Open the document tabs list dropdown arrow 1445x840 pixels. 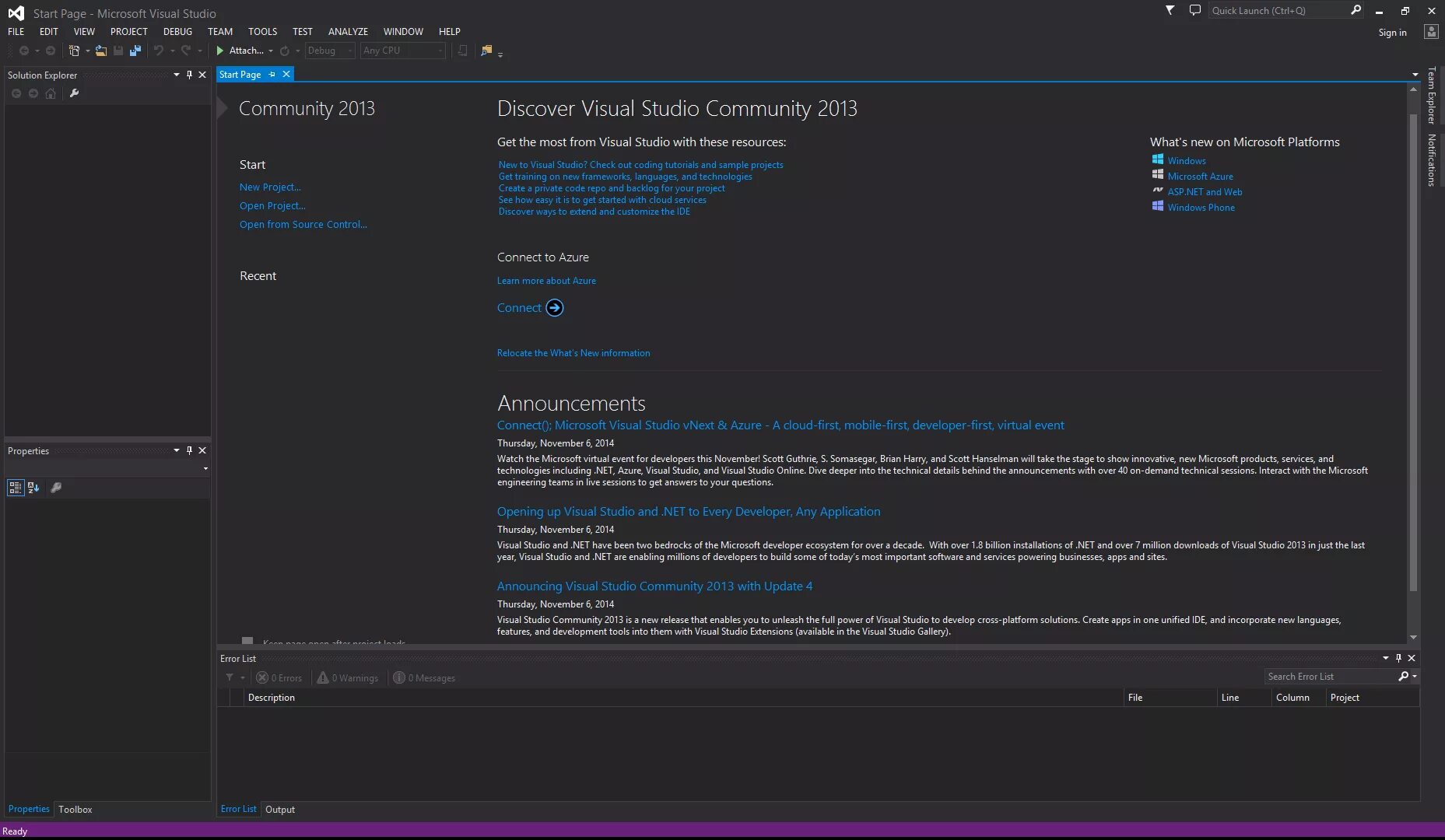click(x=1415, y=75)
